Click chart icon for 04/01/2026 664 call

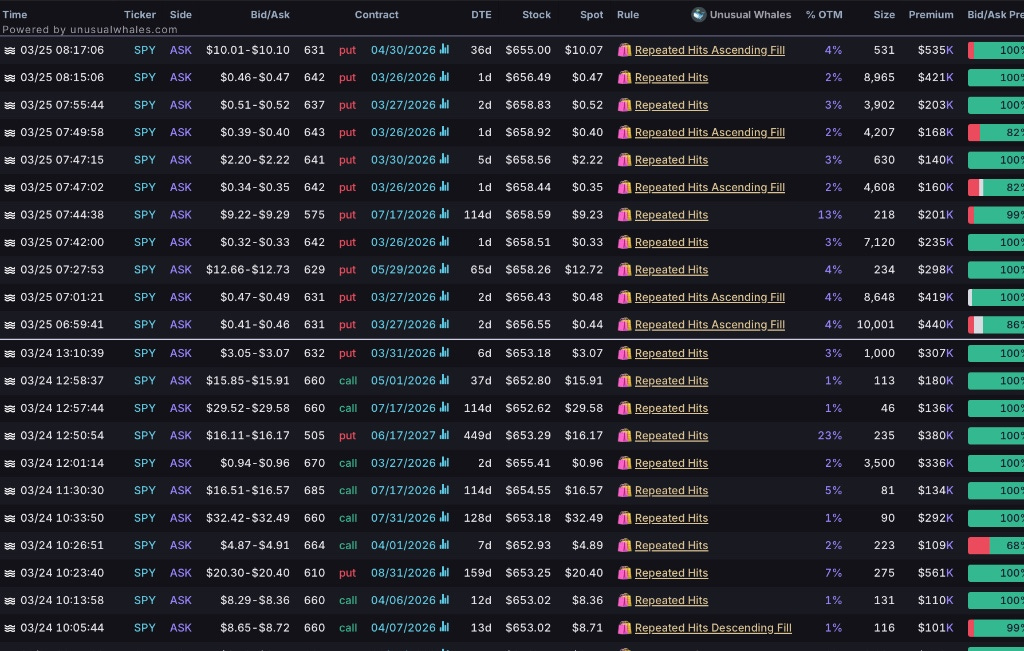[x=445, y=544]
